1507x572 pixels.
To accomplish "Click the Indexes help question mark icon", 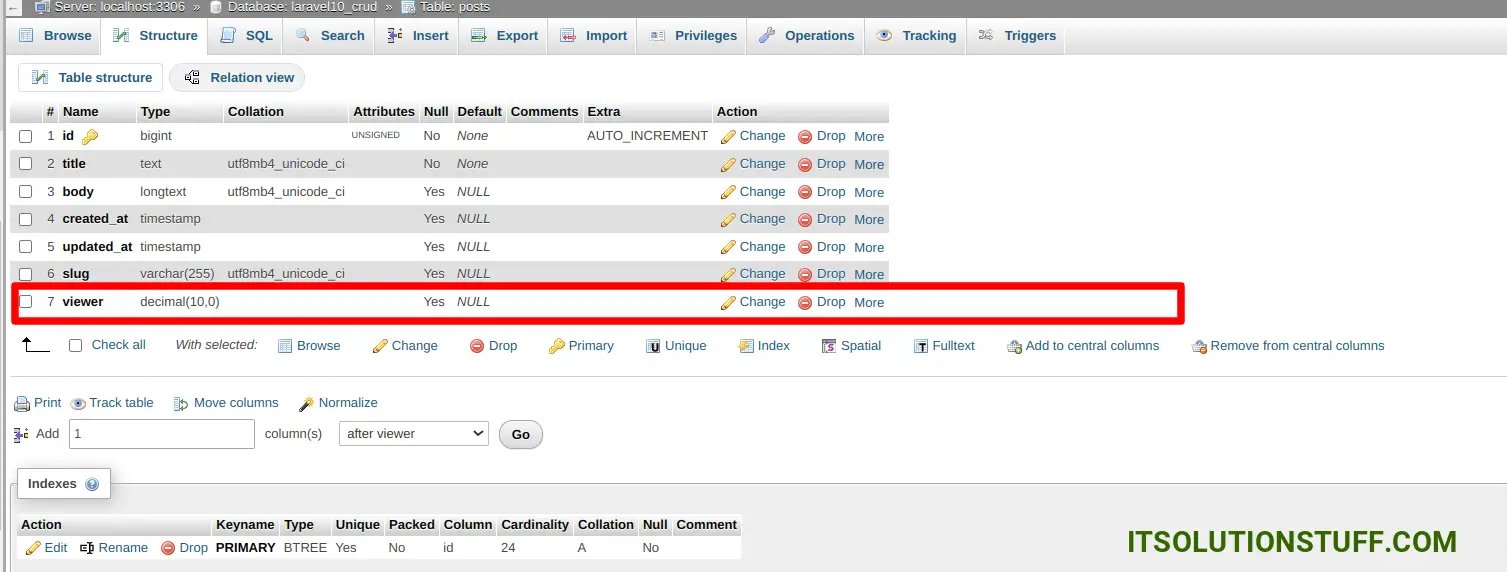I will point(92,485).
